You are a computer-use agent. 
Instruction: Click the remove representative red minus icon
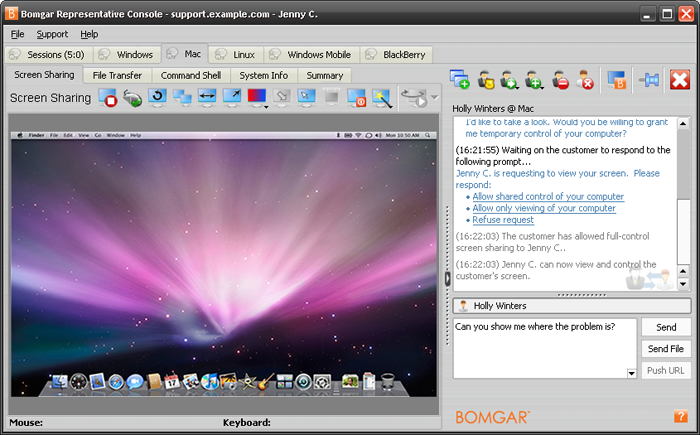pyautogui.click(x=560, y=80)
